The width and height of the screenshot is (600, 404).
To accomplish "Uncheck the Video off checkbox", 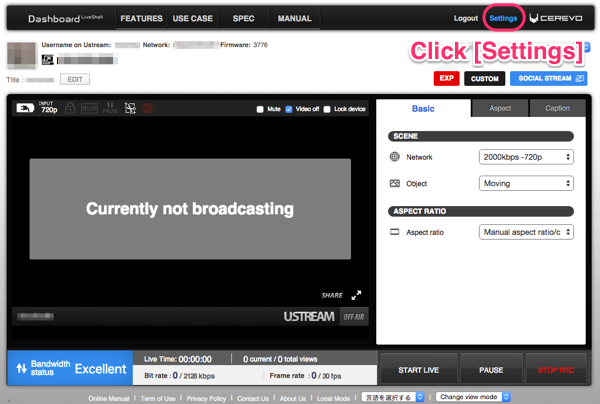I will [289, 109].
